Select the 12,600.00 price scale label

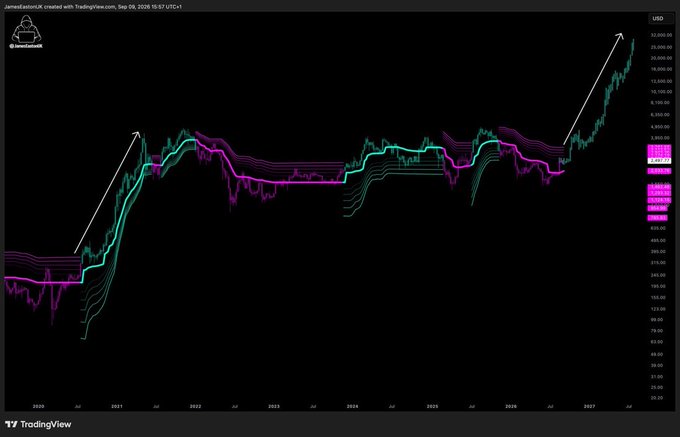[x=660, y=81]
